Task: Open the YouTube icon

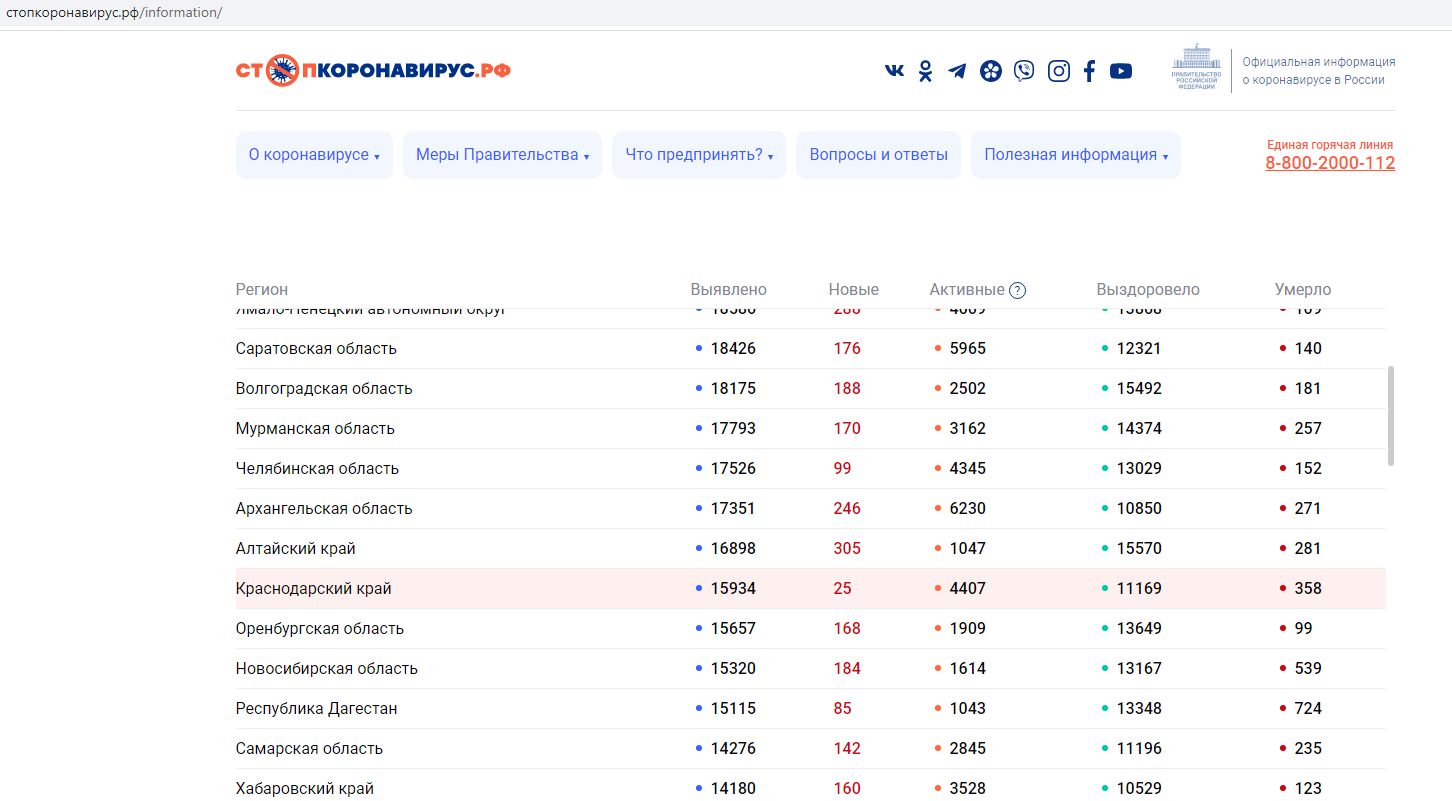Action: tap(1121, 71)
